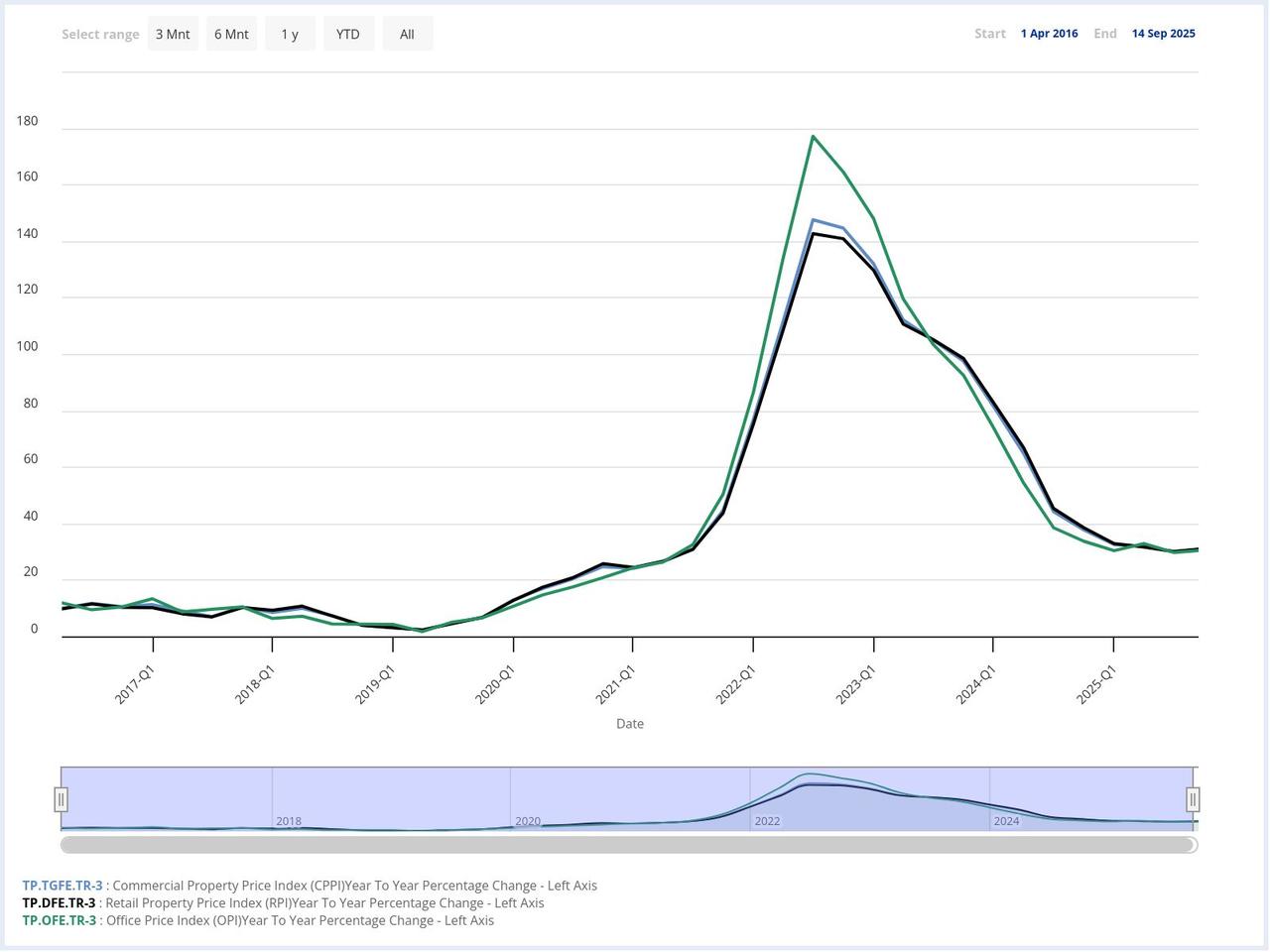
Task: Grab the right navigator range handle
Action: (x=1193, y=799)
